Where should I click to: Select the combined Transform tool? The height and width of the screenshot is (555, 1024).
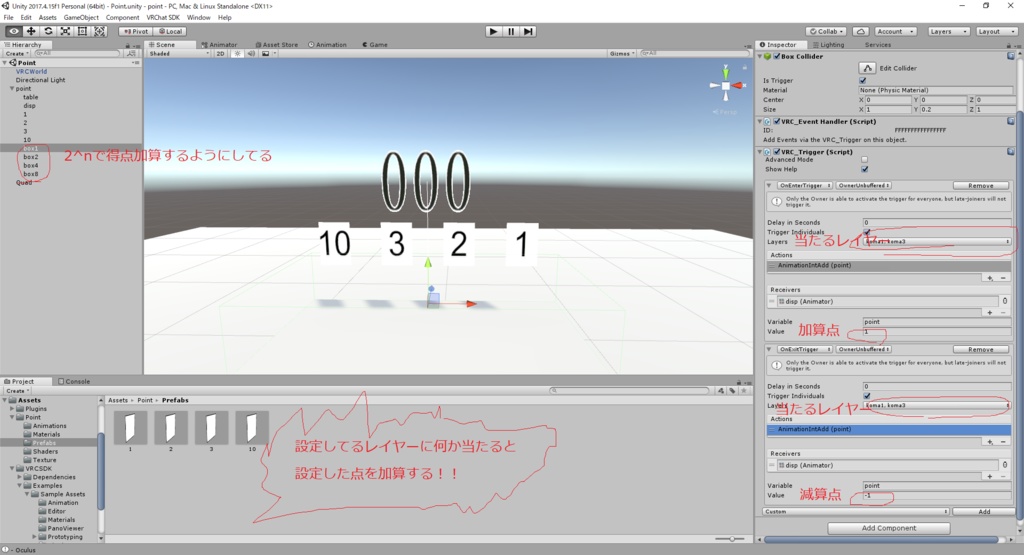99,31
